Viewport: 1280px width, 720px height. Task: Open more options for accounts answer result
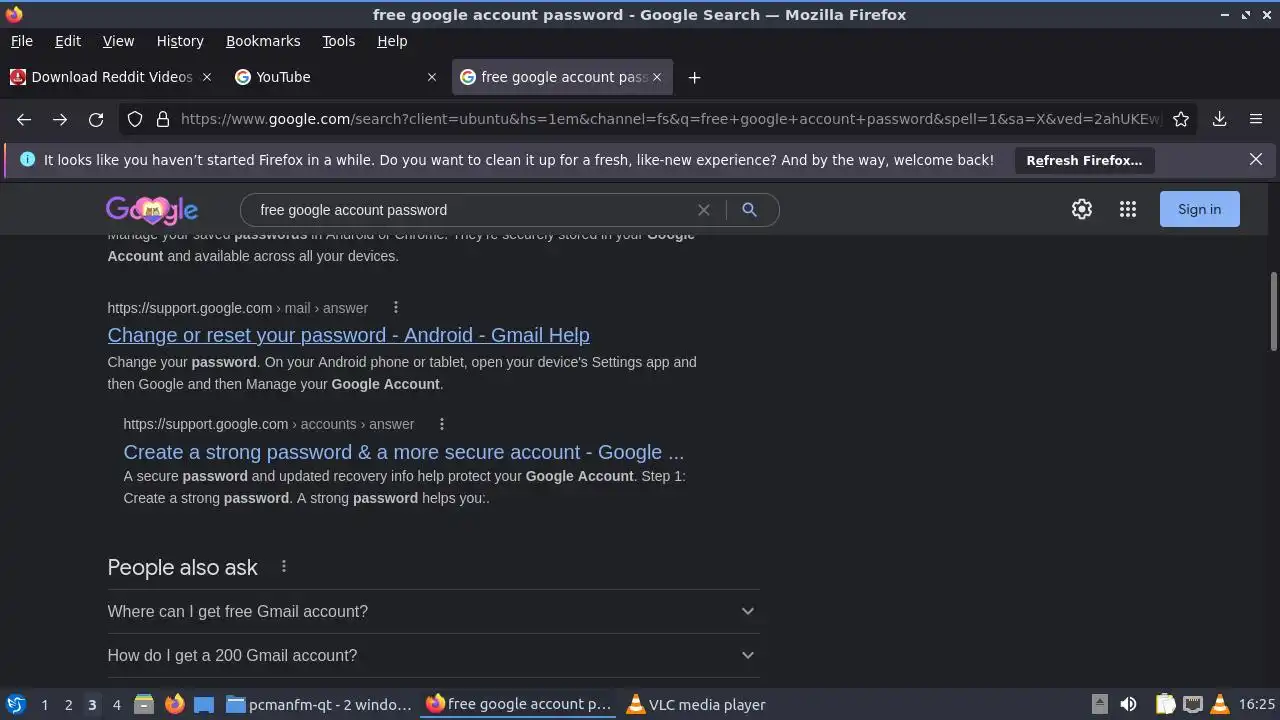point(442,424)
